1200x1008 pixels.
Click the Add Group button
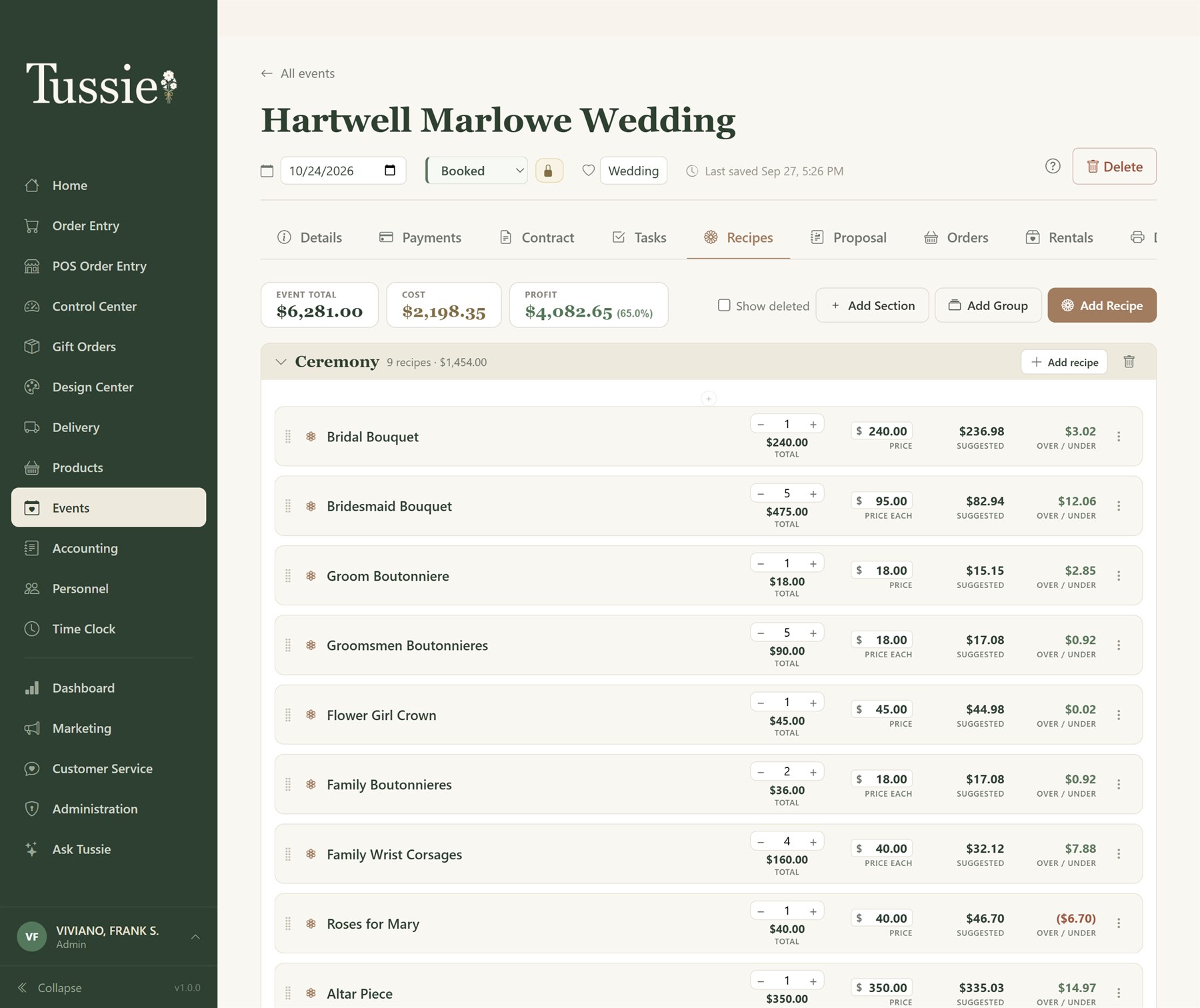[988, 305]
